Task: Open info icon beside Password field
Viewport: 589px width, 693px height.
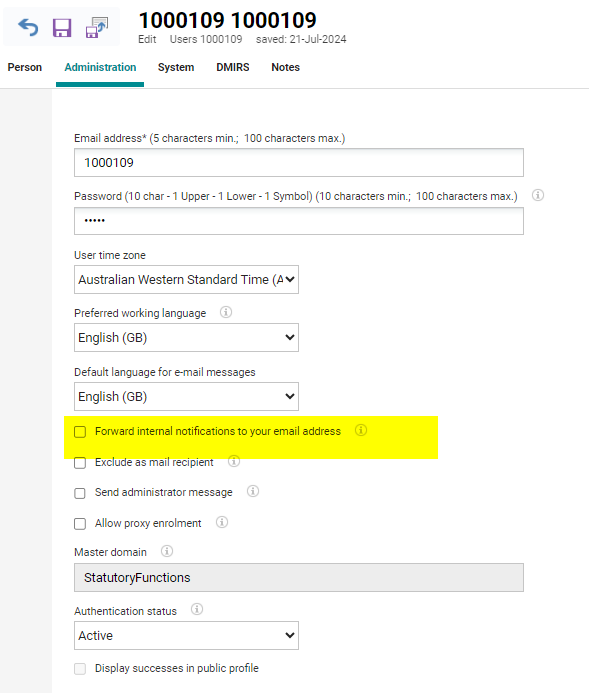Action: point(538,195)
